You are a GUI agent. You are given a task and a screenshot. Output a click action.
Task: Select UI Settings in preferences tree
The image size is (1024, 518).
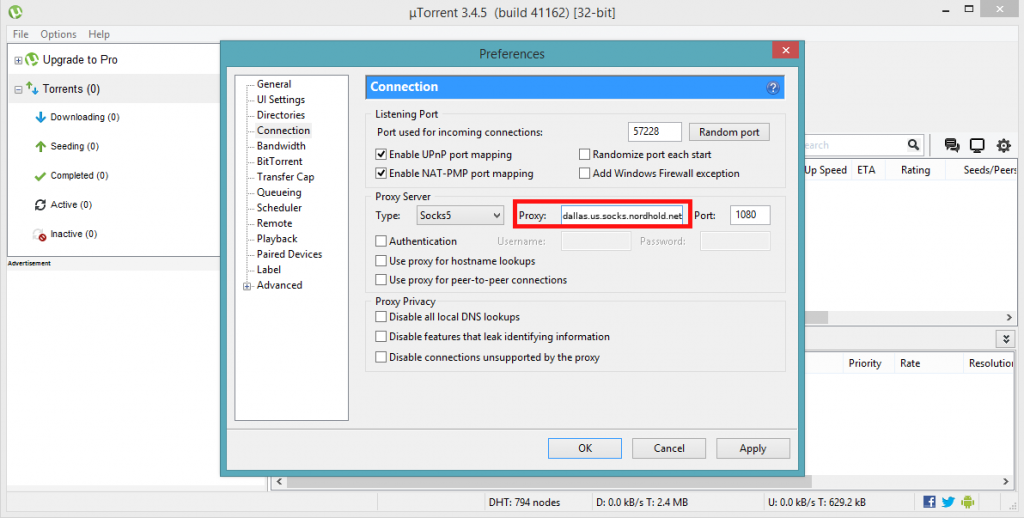281,99
